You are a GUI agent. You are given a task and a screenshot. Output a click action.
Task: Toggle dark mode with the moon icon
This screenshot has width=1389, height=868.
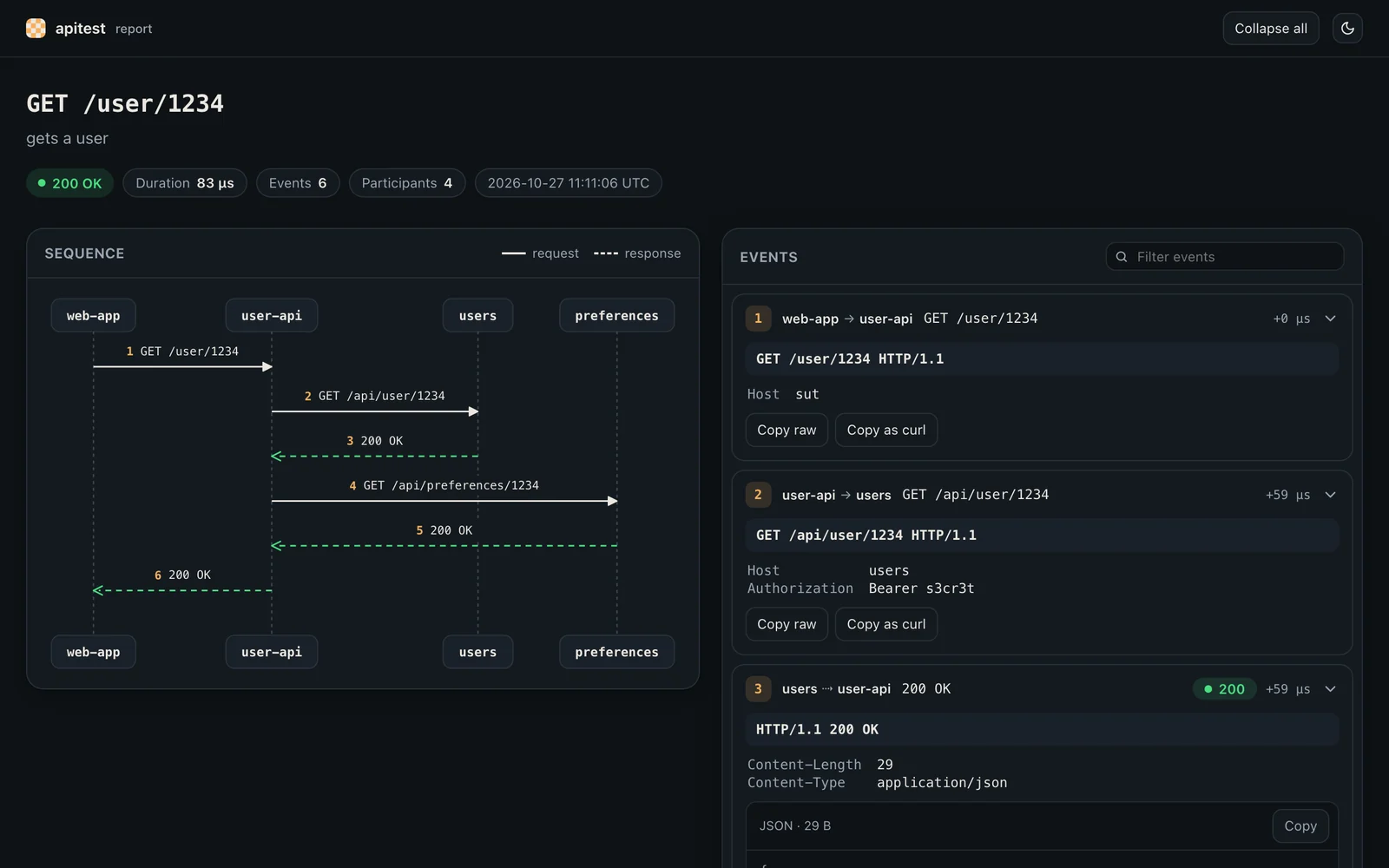(1347, 29)
